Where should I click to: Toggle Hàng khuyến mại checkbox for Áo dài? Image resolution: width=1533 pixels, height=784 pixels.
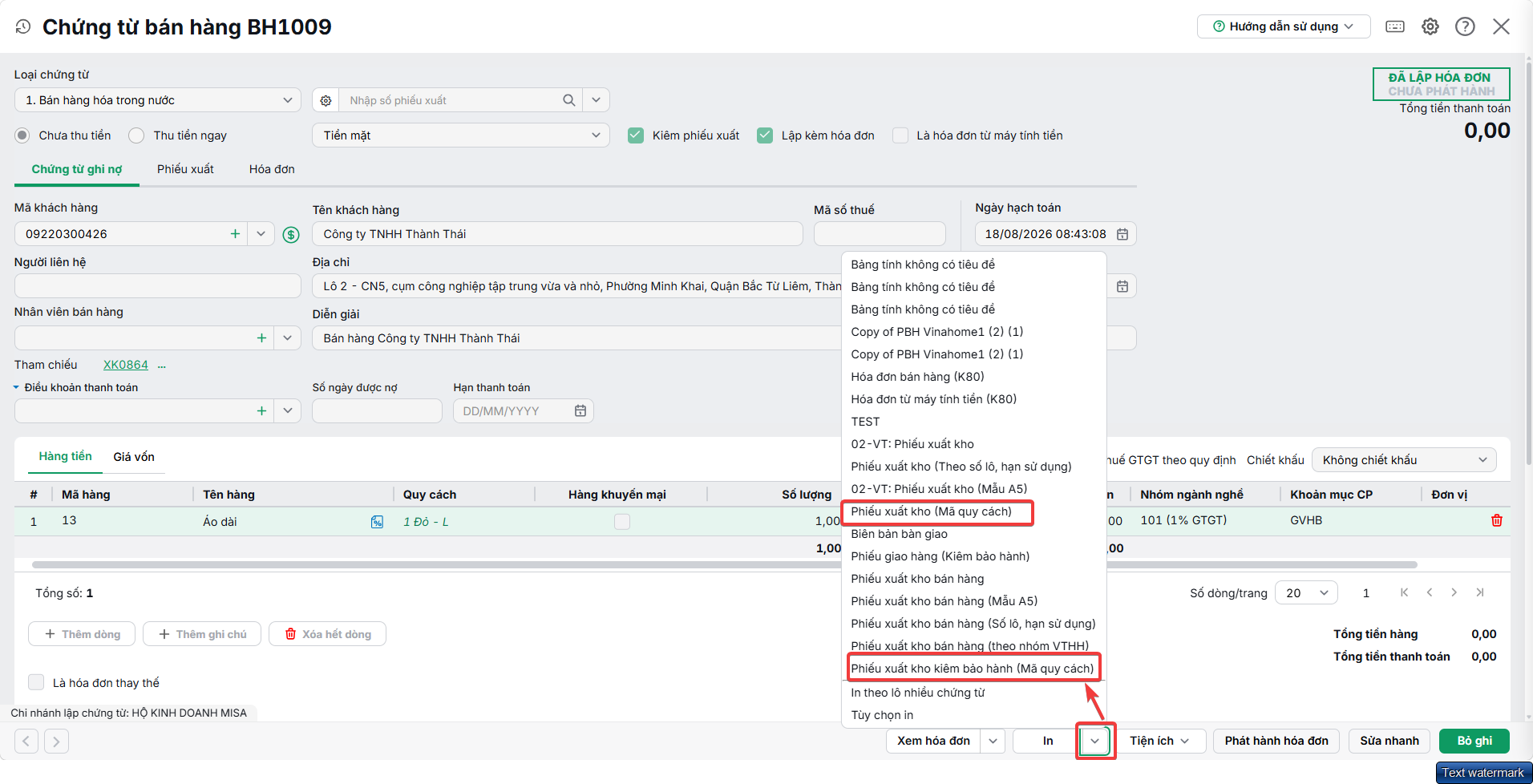click(x=622, y=522)
